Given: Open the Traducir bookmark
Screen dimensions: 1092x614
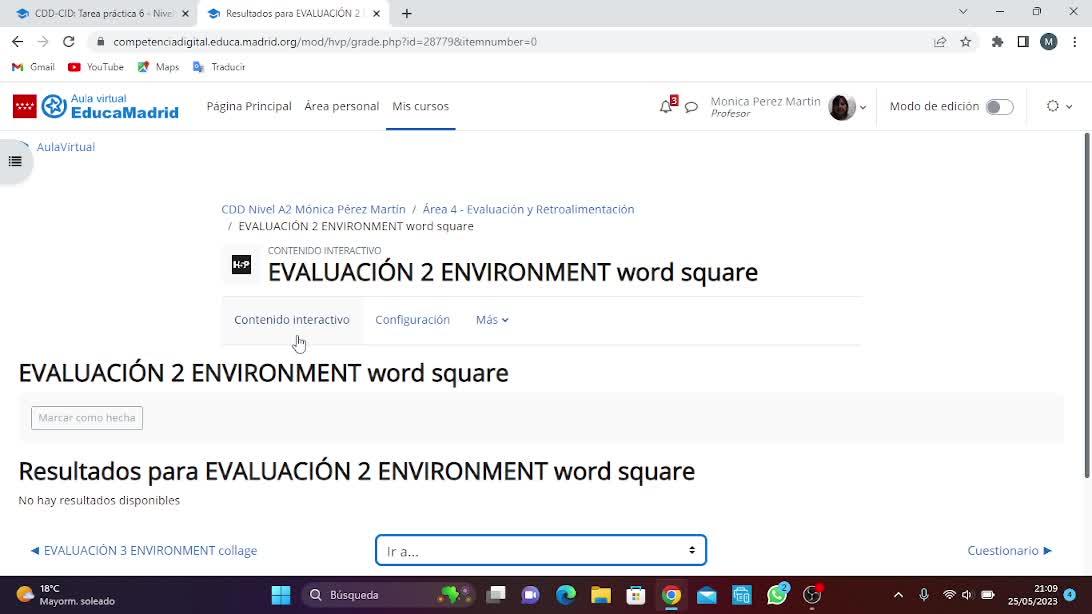Looking at the screenshot, I should click(219, 67).
